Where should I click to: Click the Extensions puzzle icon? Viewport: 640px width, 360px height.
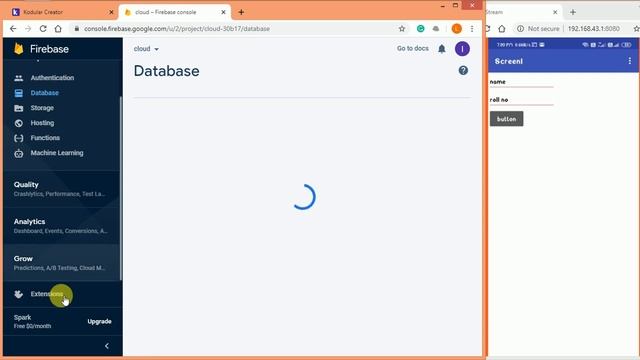click(x=19, y=294)
